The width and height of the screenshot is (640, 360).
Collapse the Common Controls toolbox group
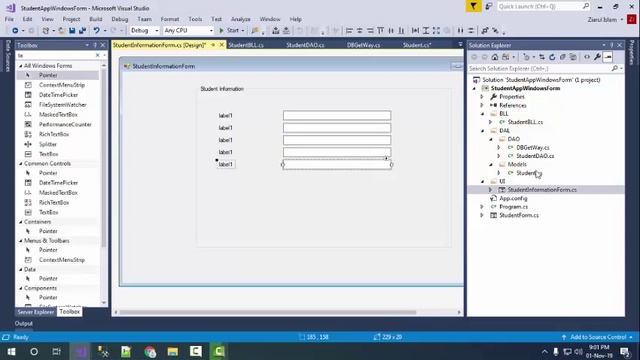(21, 163)
